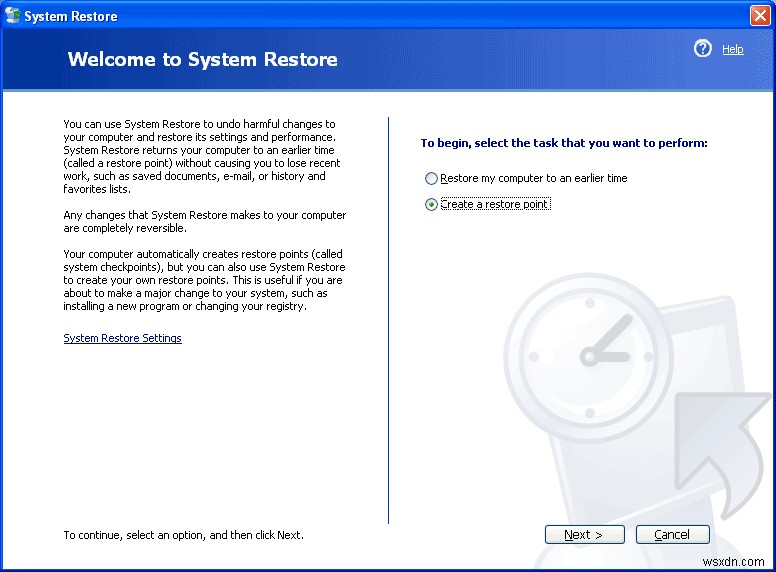Click the paragraph starting 'You can use System Restore'

pyautogui.click(x=202, y=156)
